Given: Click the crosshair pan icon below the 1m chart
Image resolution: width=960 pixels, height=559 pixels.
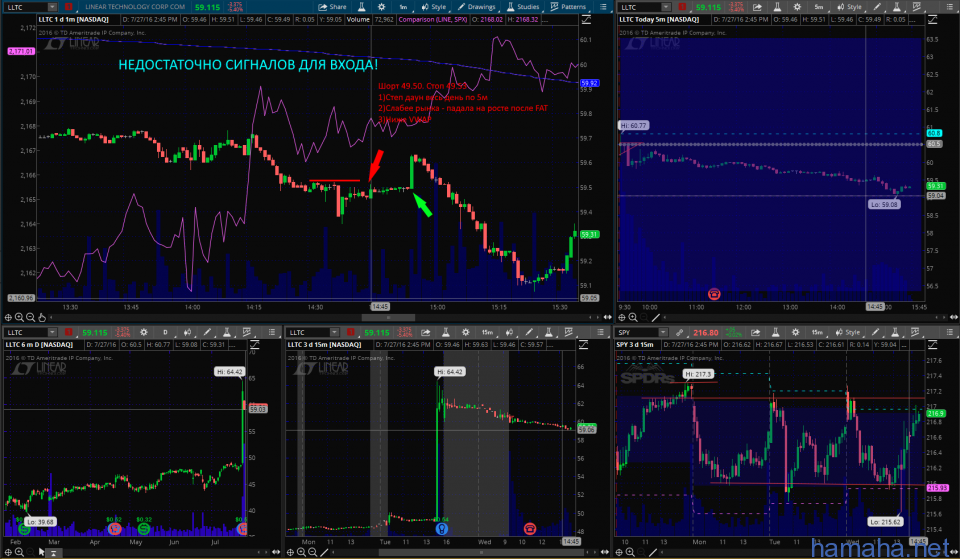Looking at the screenshot, I should (x=9, y=317).
